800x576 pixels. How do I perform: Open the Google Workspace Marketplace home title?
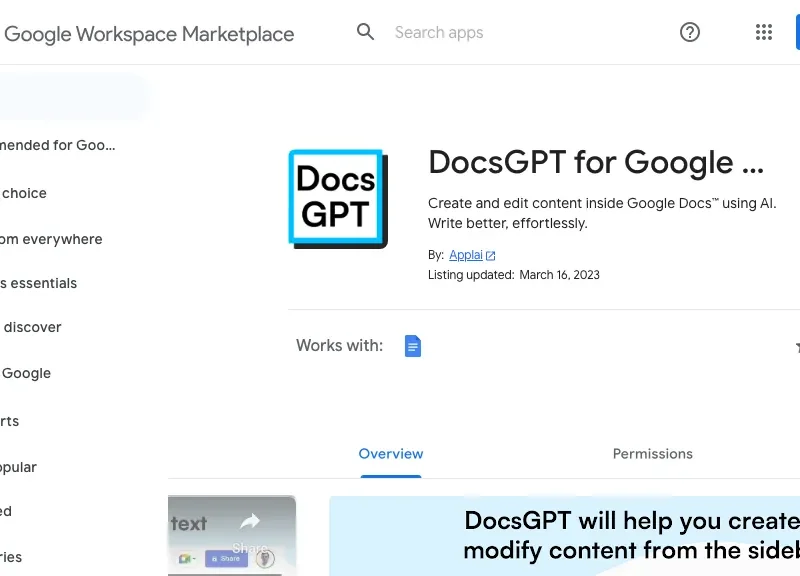(149, 34)
